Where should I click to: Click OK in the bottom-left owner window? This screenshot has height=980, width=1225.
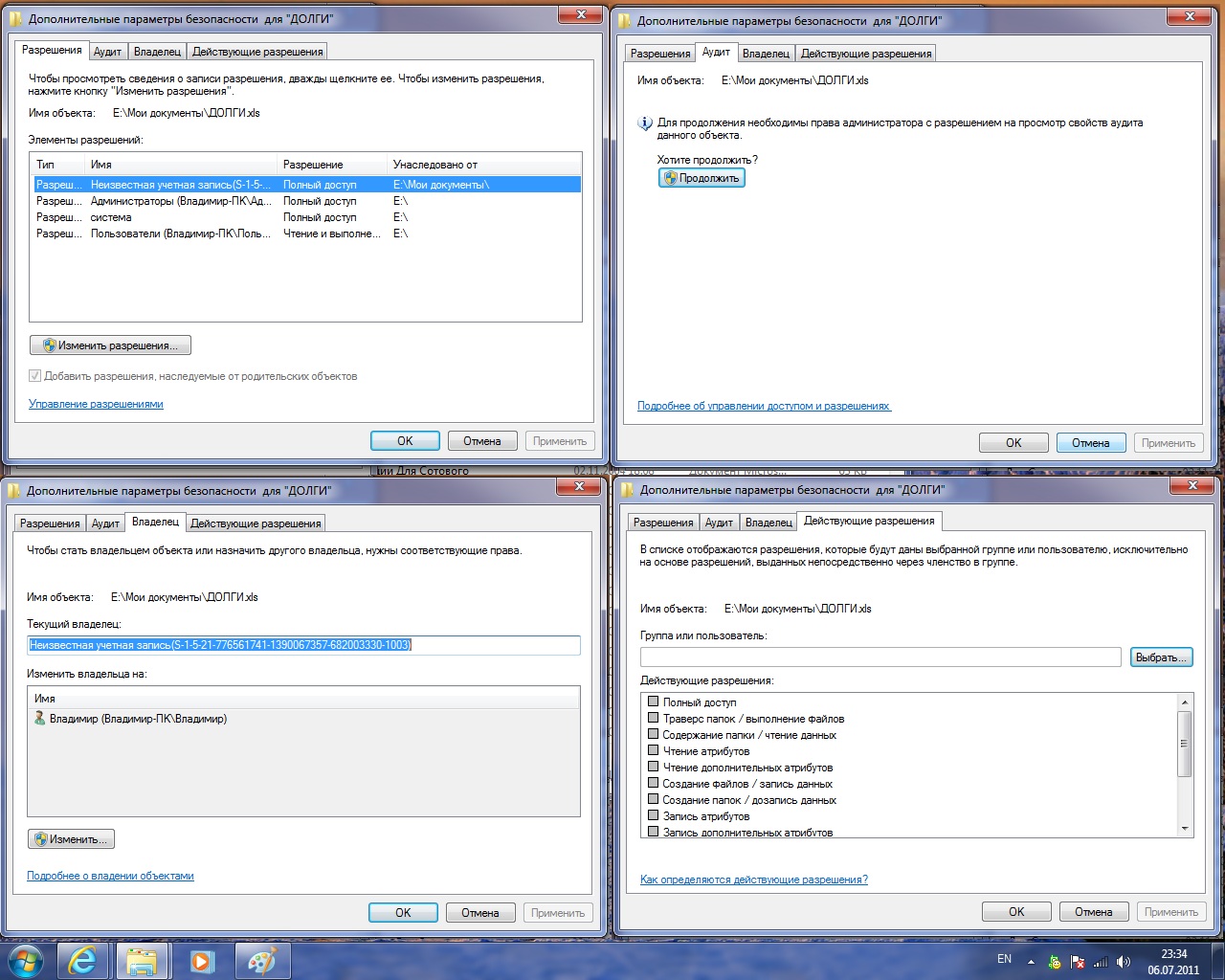[x=403, y=913]
